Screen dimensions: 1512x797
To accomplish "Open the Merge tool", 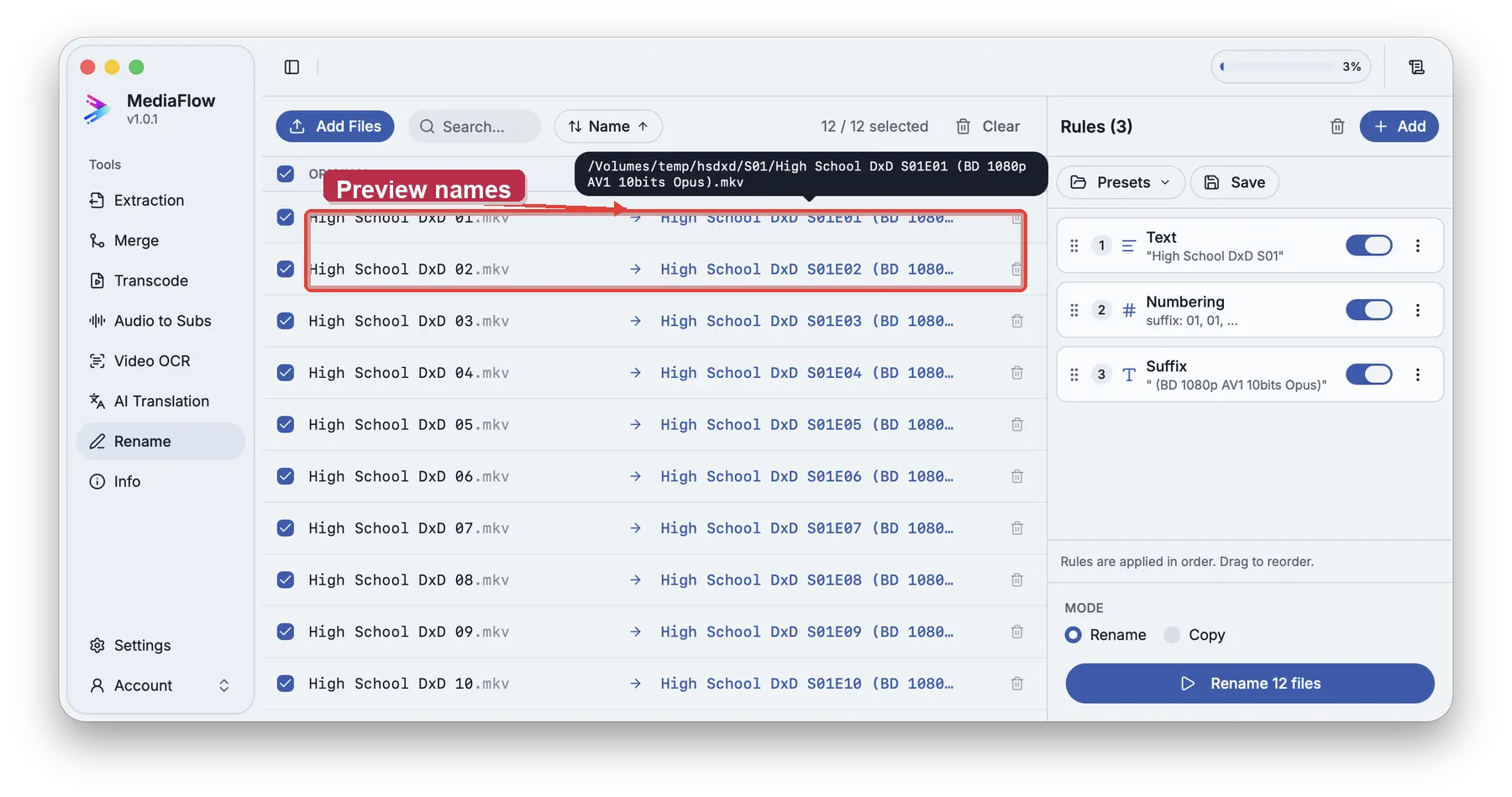I will coord(160,240).
